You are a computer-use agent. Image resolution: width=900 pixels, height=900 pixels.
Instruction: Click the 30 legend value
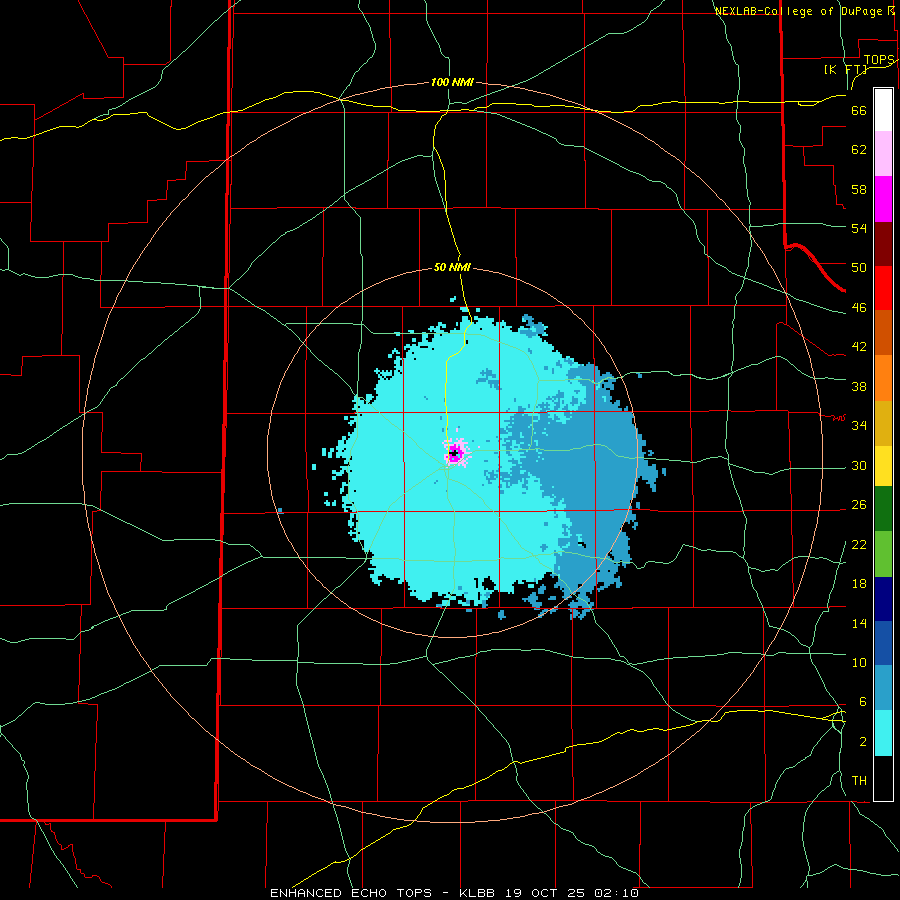[859, 465]
